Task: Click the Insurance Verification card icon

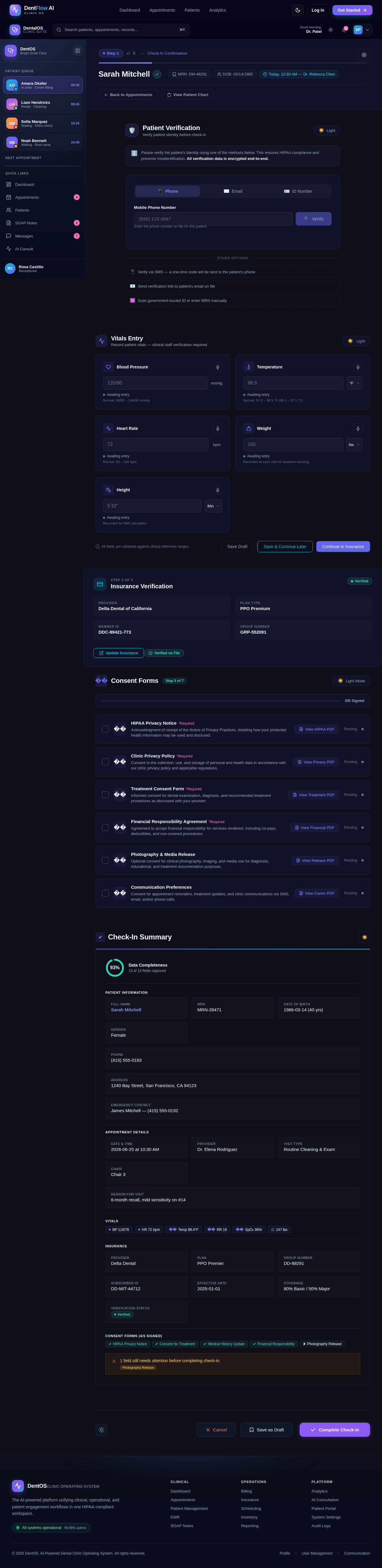Action: click(x=100, y=584)
